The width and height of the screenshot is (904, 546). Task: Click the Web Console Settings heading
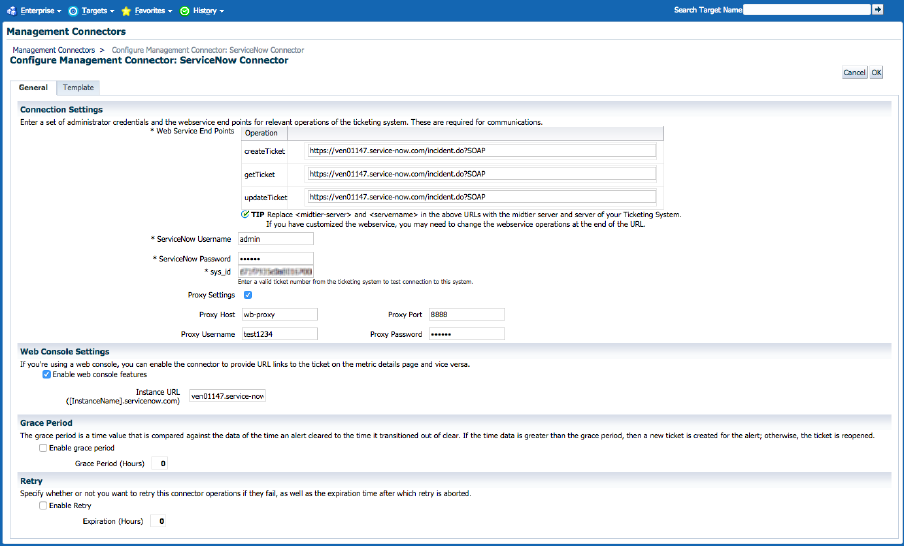(65, 352)
